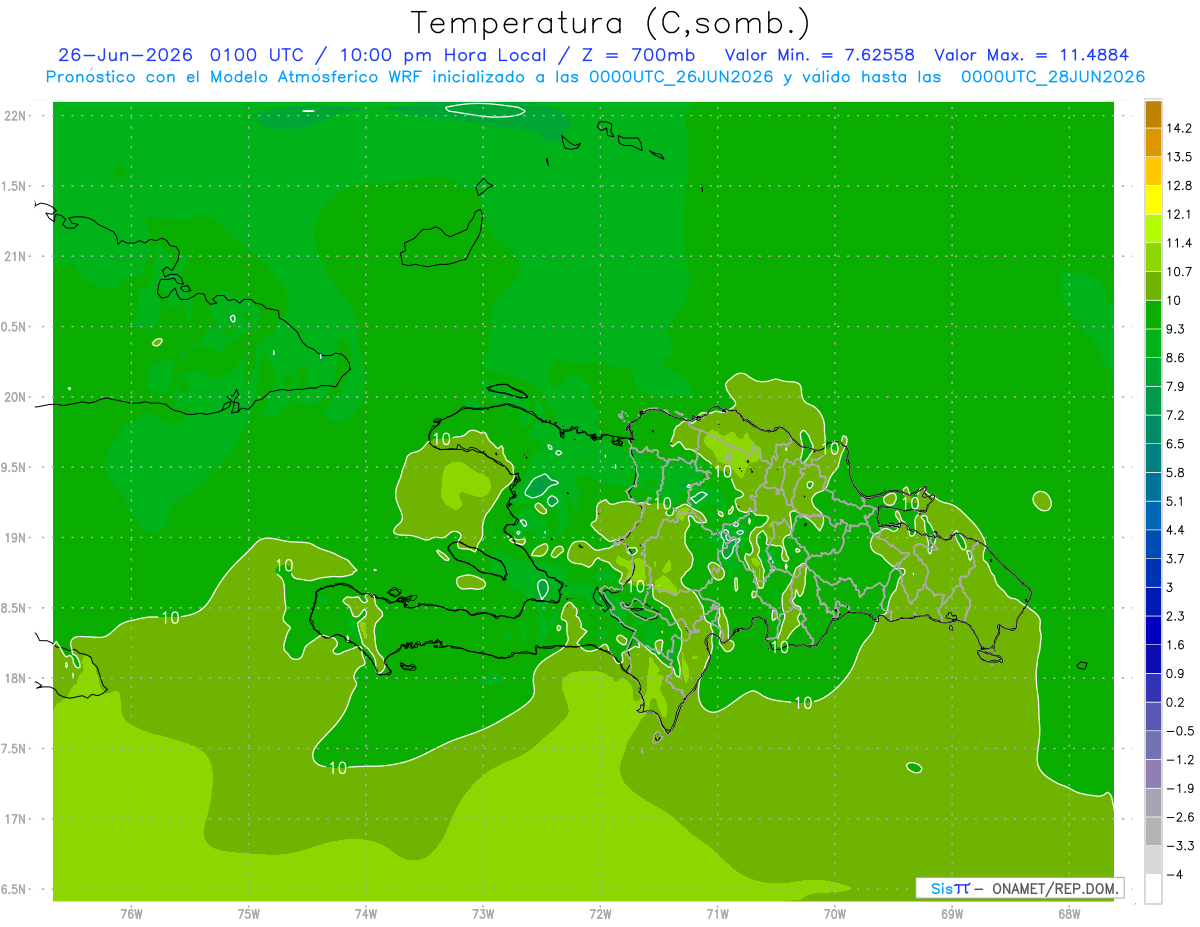Pick the yellow swatch between 12.8 and 12.1
1200x927 pixels.
click(x=1153, y=200)
